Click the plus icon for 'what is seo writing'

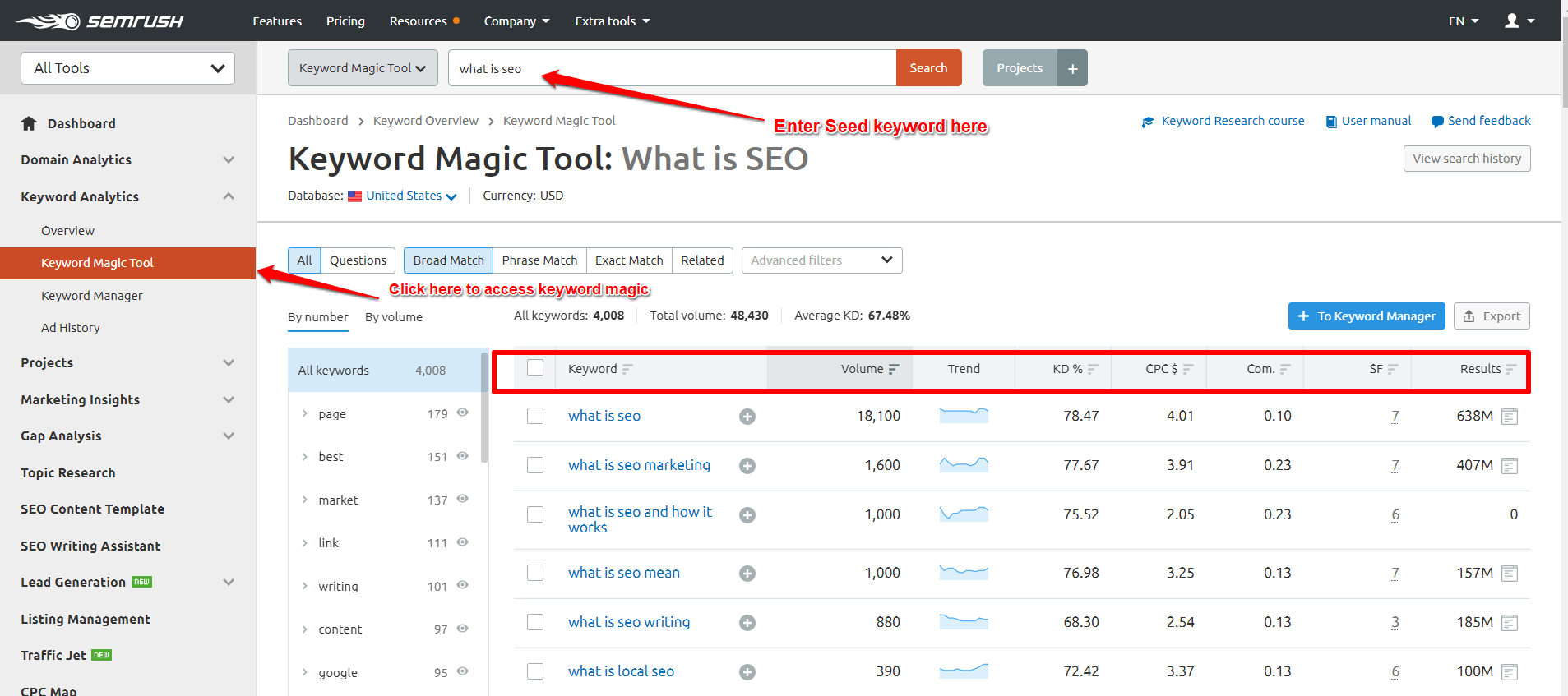click(747, 623)
